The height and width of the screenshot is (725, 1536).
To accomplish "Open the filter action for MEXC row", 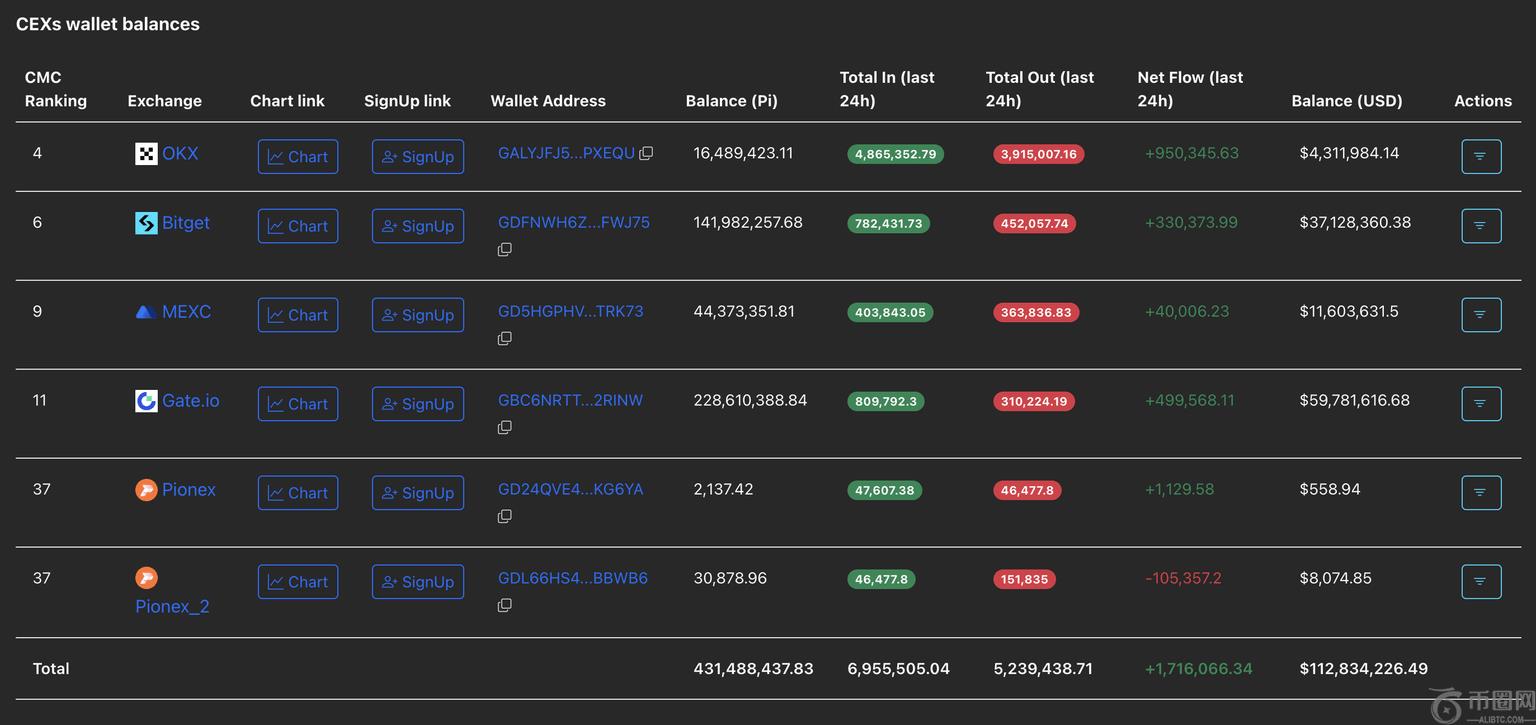I will 1481,315.
